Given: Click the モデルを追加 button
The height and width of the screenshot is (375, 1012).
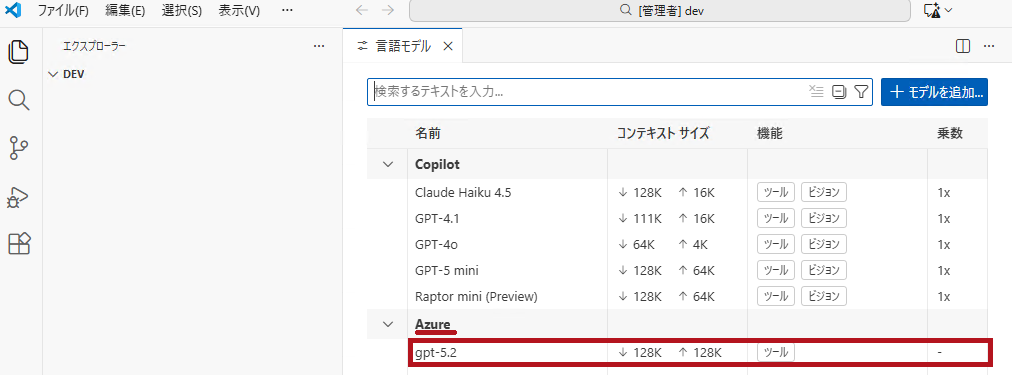Looking at the screenshot, I should pos(934,92).
